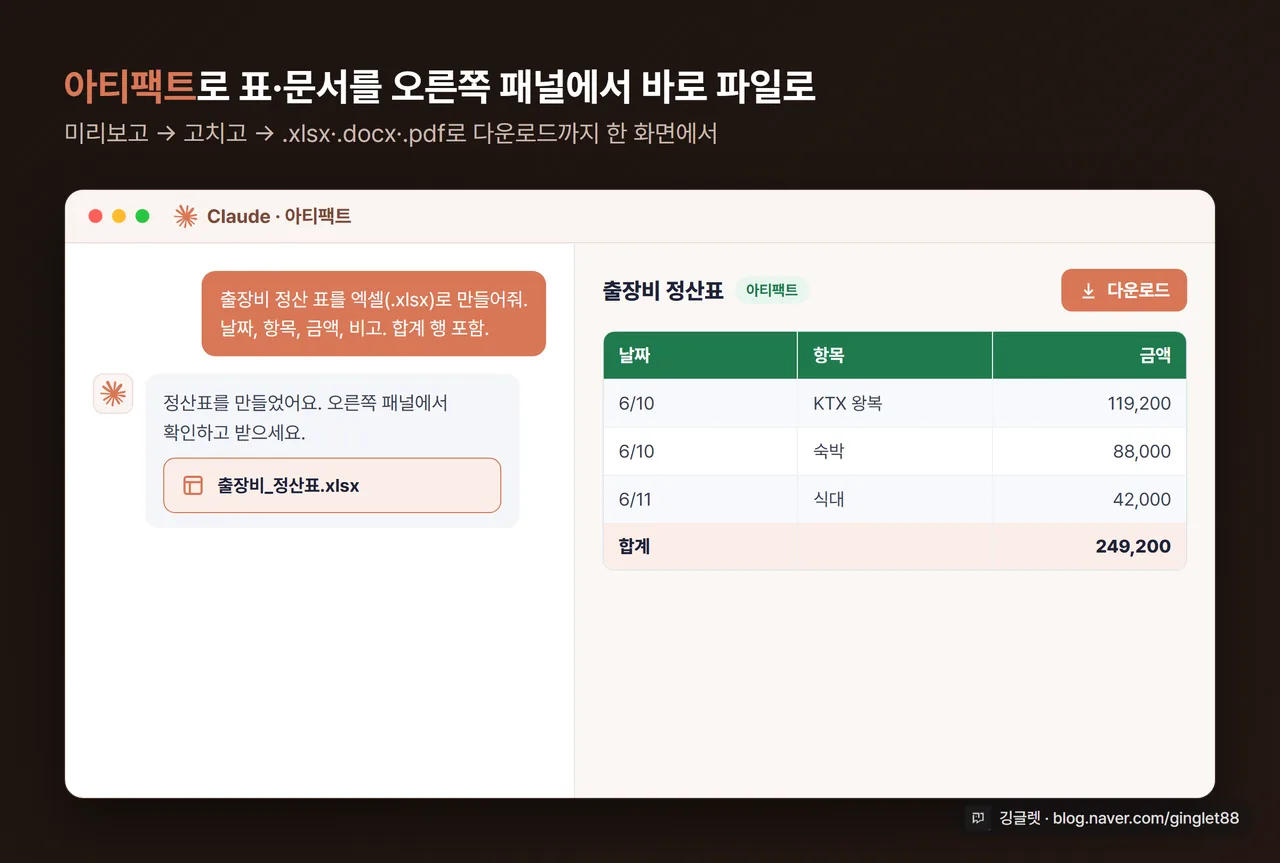Click the 출장비 정산표 panel title
Image resolution: width=1280 pixels, height=863 pixels.
662,291
